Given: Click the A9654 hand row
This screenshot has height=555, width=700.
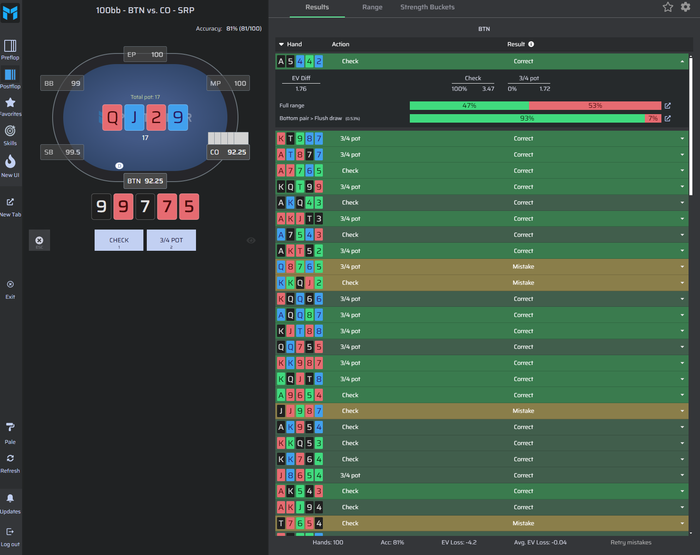Looking at the screenshot, I should [x=482, y=395].
